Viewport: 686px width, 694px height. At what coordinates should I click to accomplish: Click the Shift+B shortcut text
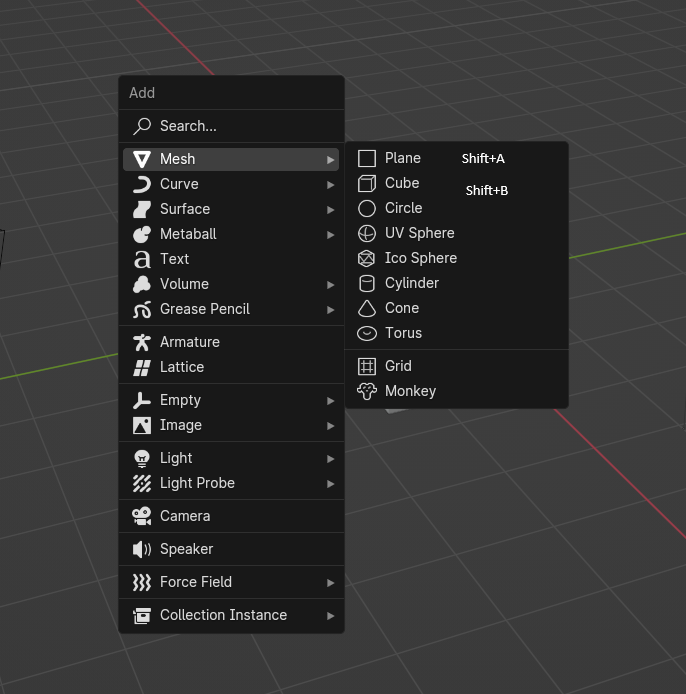[x=487, y=191]
